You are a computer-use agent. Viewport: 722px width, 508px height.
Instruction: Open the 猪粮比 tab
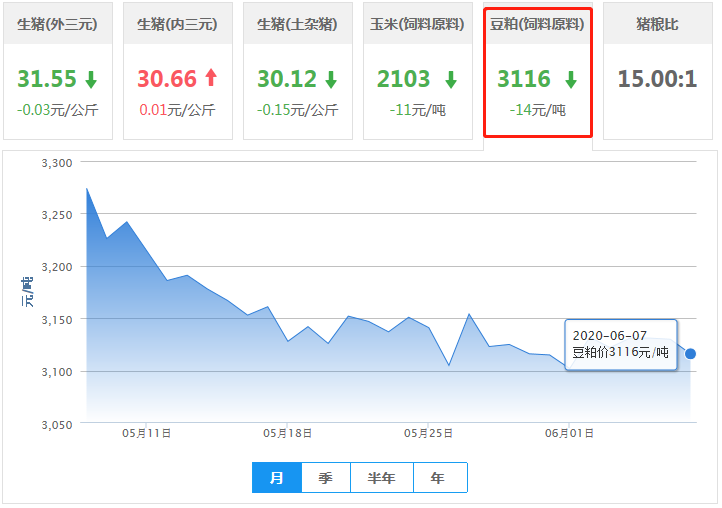tap(657, 24)
